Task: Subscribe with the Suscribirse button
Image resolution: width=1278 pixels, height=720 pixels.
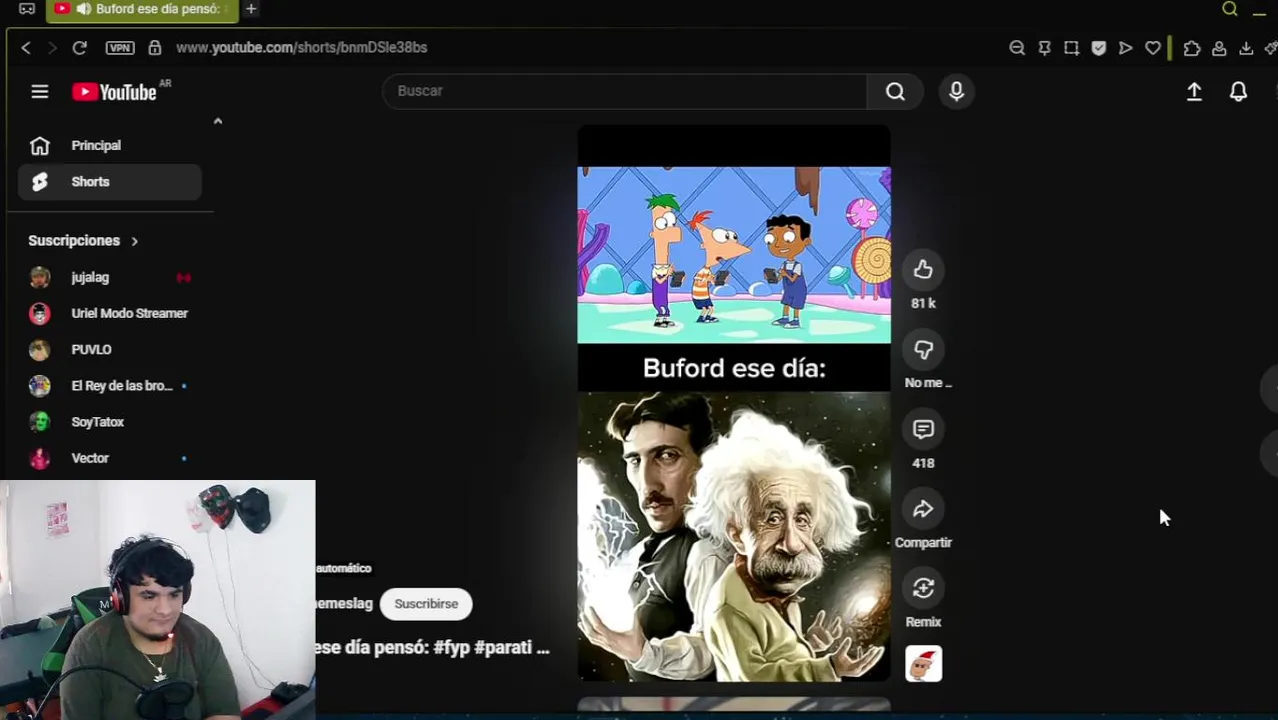Action: tap(426, 604)
